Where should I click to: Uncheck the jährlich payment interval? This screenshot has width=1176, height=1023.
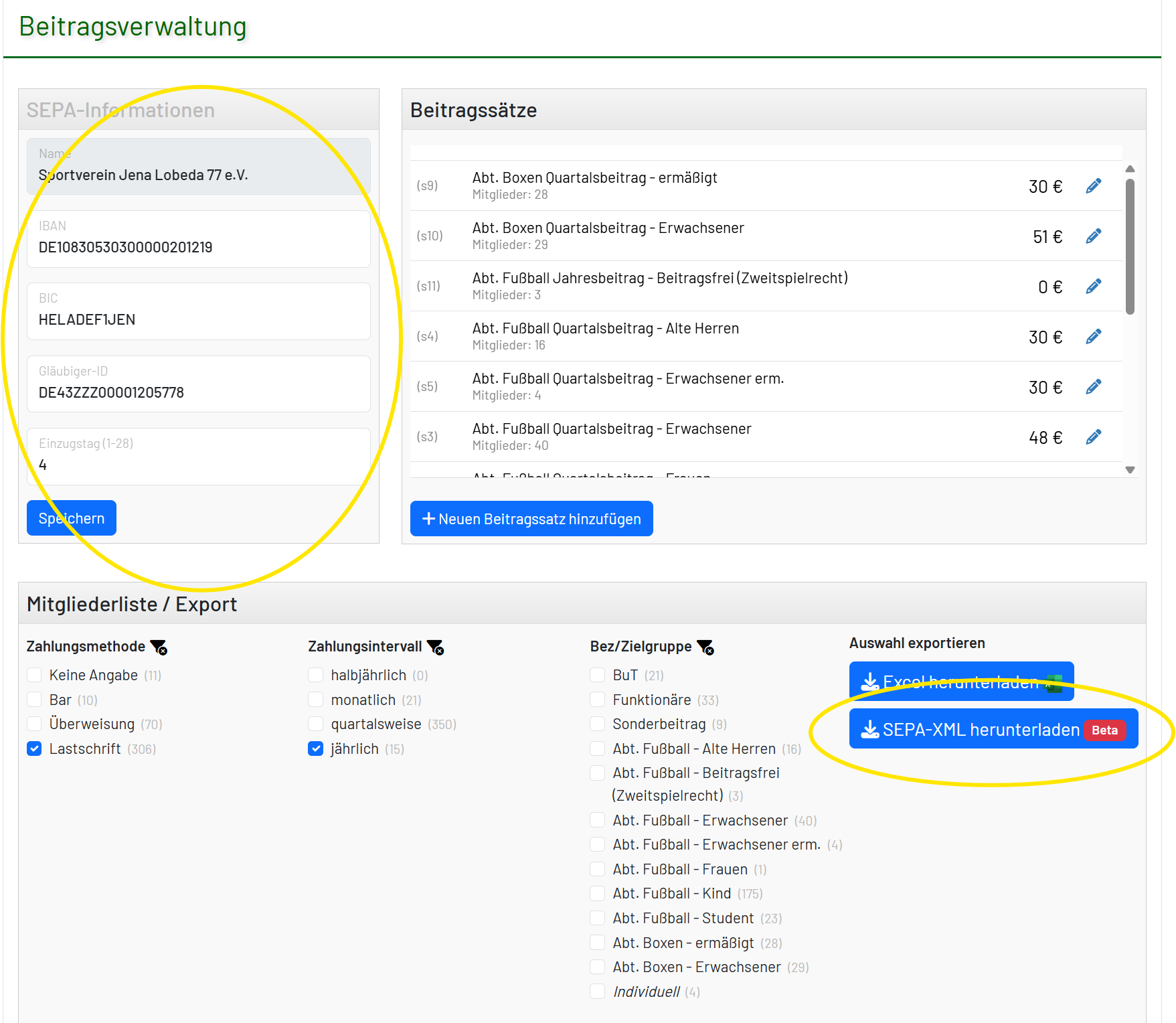[315, 749]
